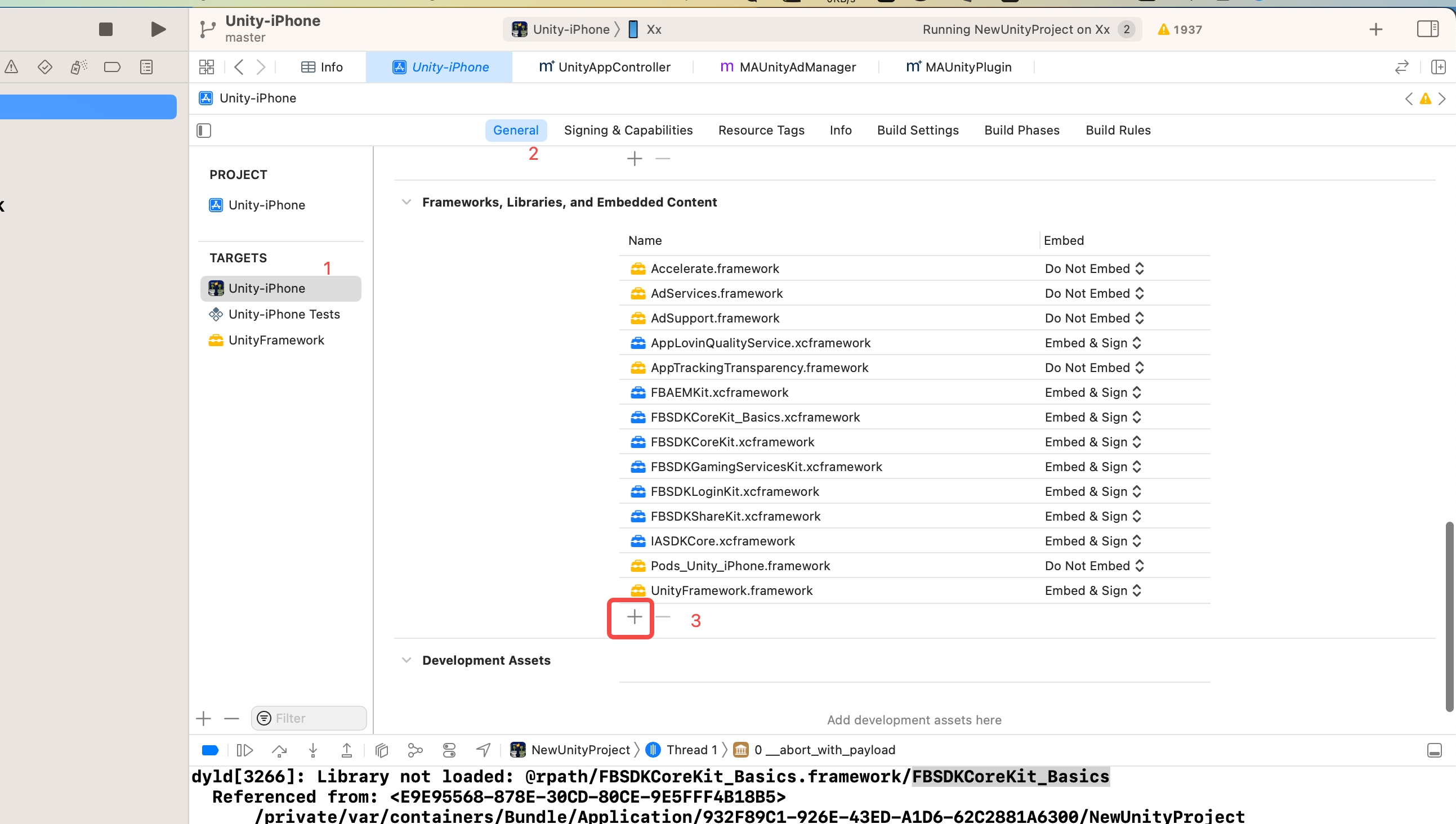
Task: Collapse the Development Assets section
Action: pos(406,660)
